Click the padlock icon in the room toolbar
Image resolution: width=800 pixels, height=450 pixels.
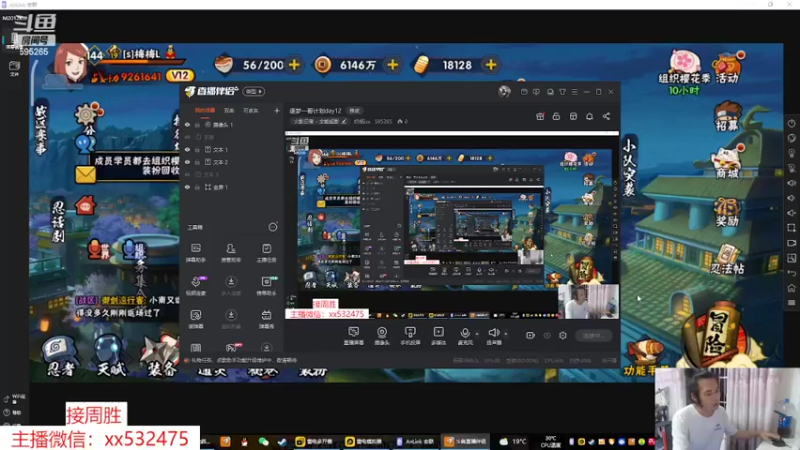(x=556, y=116)
